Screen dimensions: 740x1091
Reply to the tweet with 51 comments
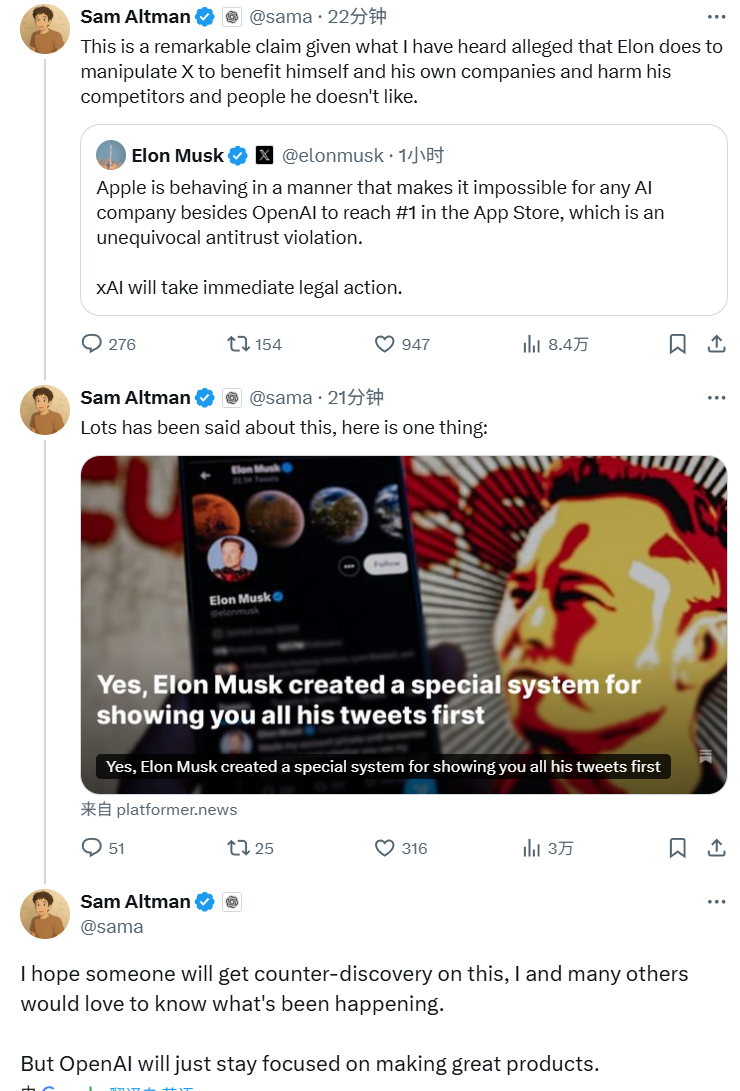click(x=103, y=847)
